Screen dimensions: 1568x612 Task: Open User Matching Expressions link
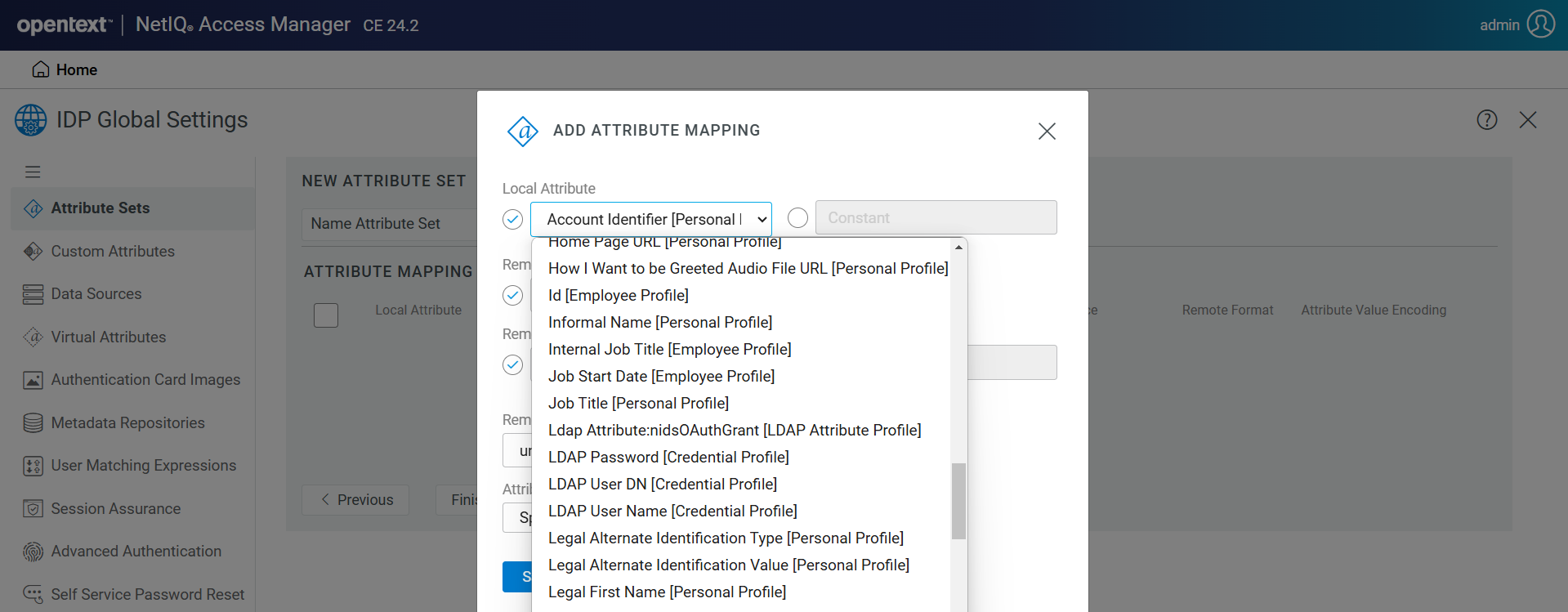pos(144,466)
